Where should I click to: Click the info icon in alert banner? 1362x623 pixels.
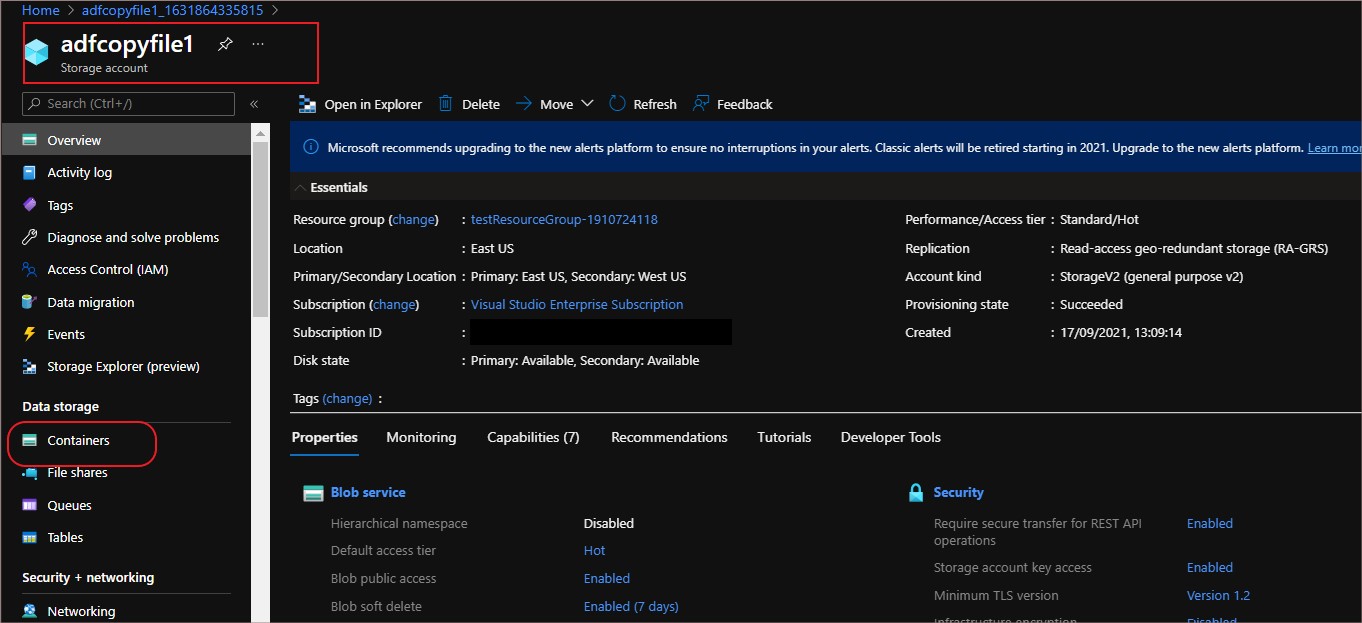pyautogui.click(x=310, y=148)
